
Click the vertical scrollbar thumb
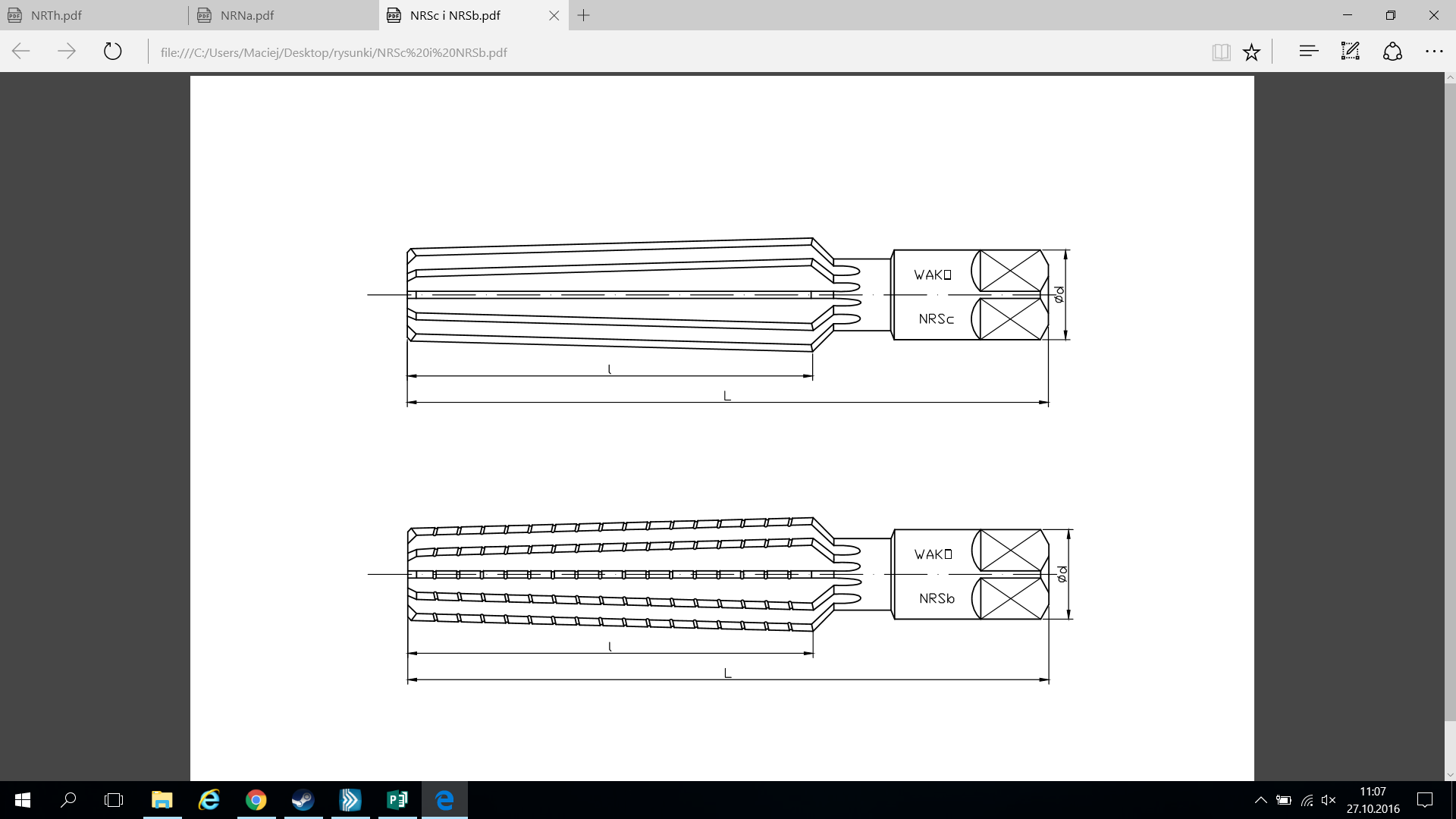tap(1450, 402)
